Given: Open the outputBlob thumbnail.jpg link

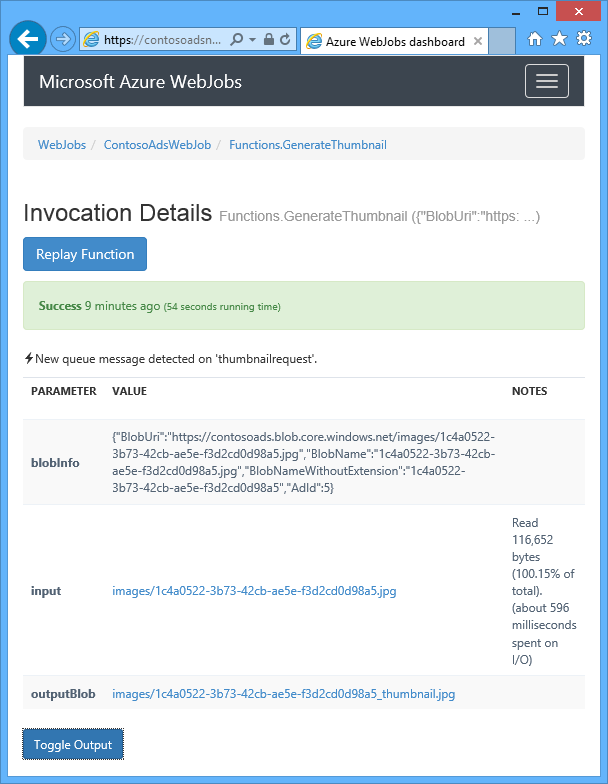Looking at the screenshot, I should coord(284,694).
